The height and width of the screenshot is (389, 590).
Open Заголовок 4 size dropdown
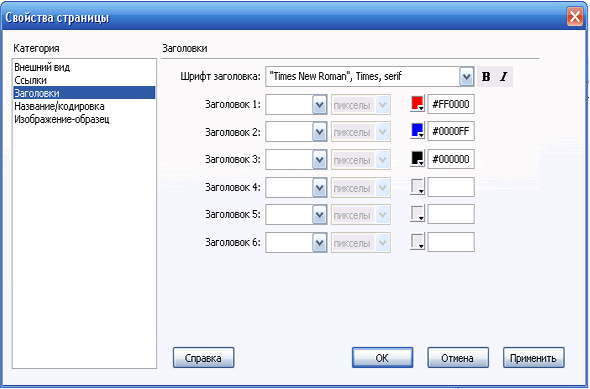click(x=319, y=187)
